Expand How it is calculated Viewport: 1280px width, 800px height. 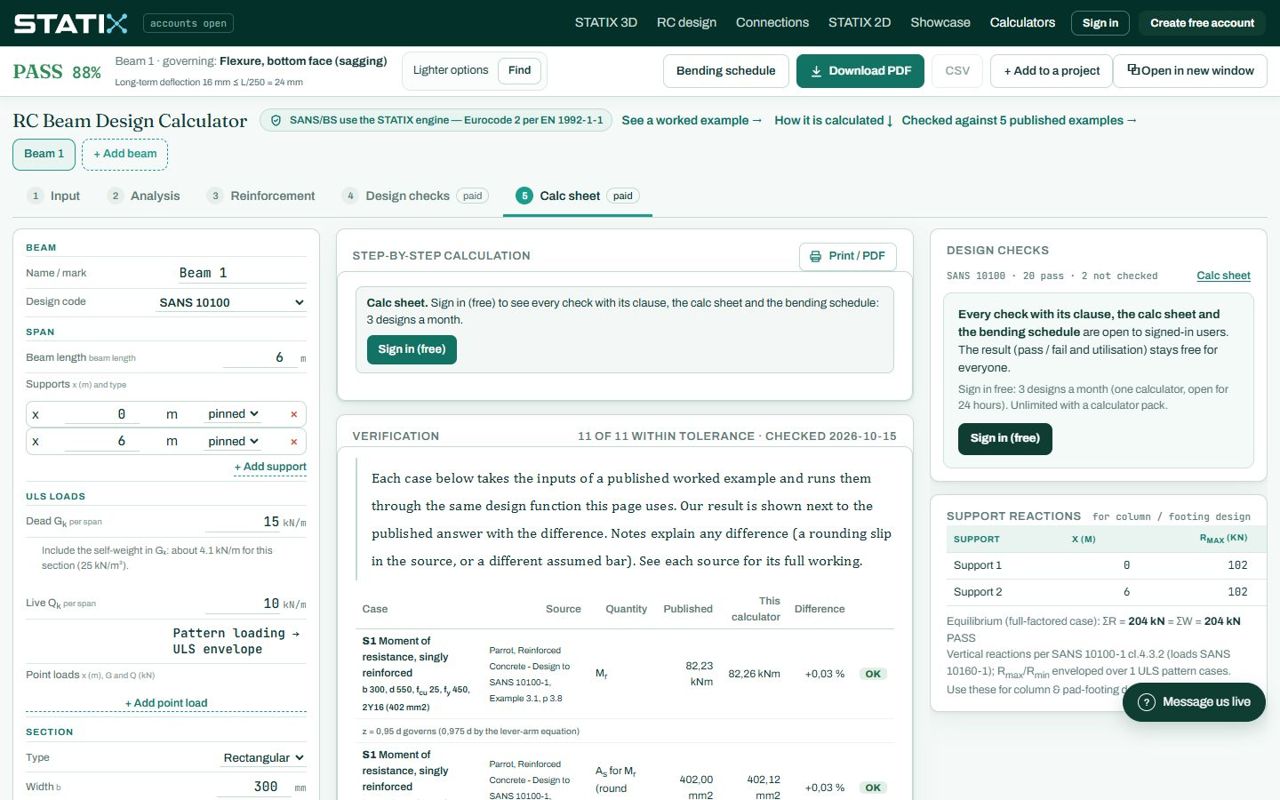coord(834,120)
